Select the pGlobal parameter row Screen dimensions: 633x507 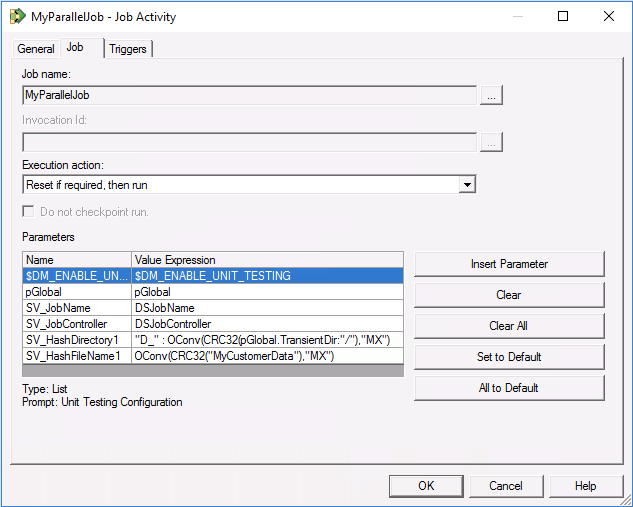(x=77, y=292)
